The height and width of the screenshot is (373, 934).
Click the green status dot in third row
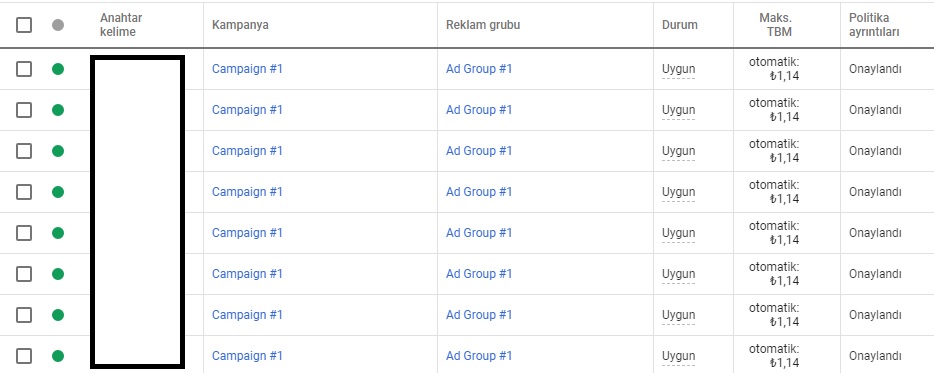tap(58, 151)
